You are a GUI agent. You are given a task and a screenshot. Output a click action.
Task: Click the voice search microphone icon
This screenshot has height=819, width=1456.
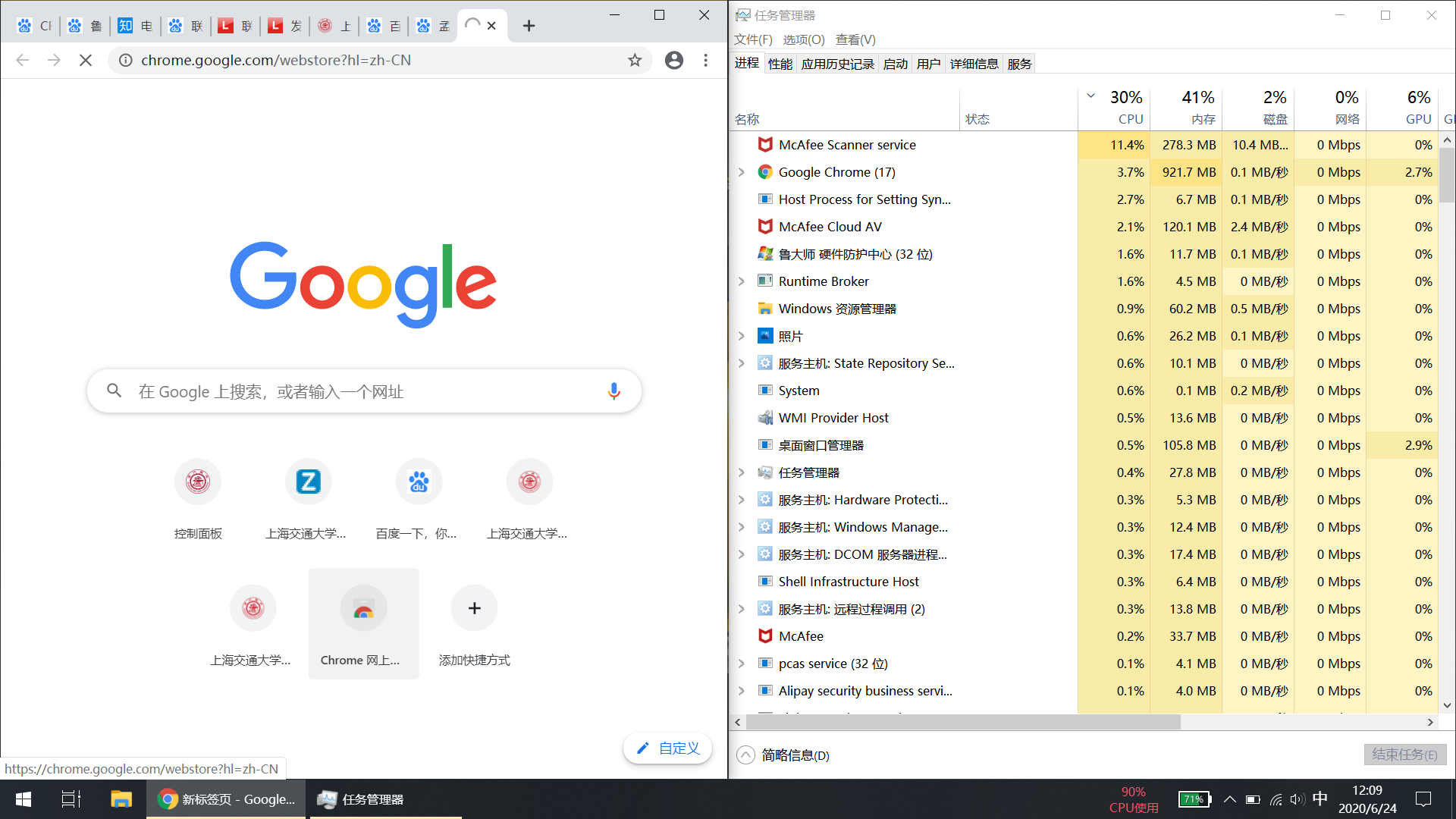(x=613, y=391)
